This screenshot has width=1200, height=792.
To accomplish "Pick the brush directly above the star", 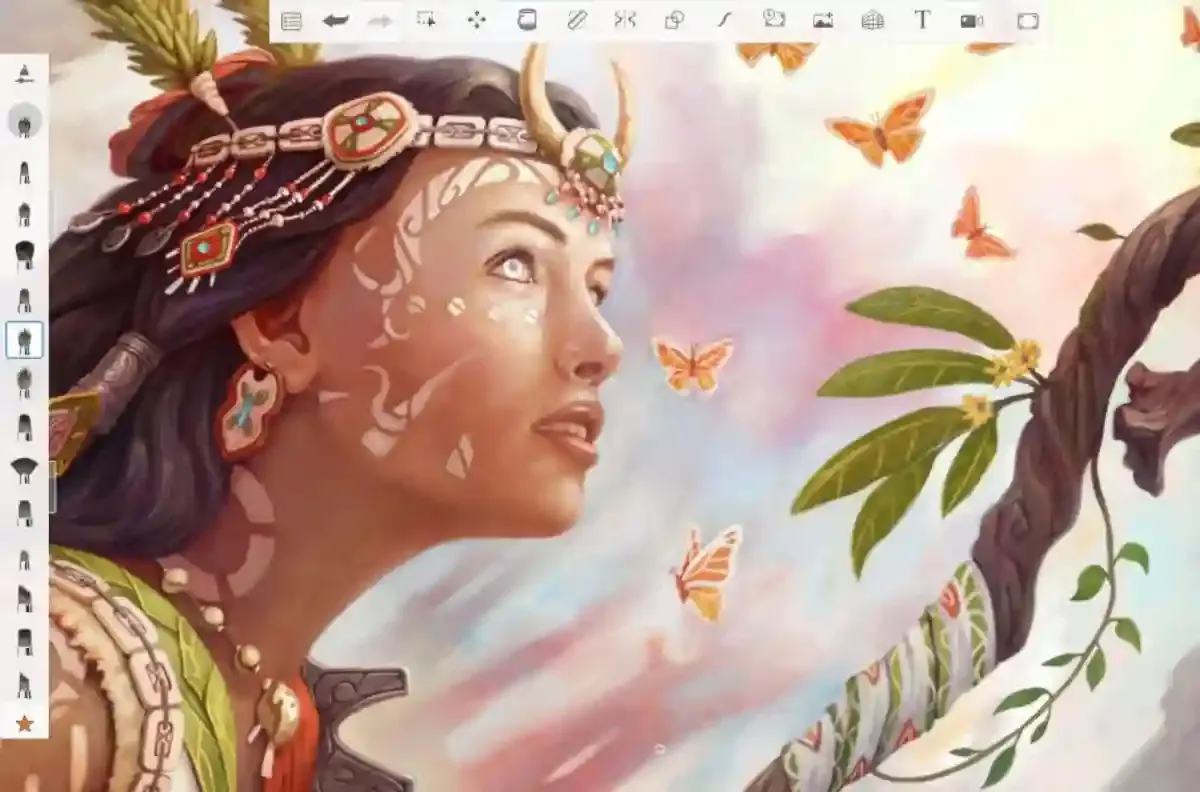I will (x=25, y=685).
